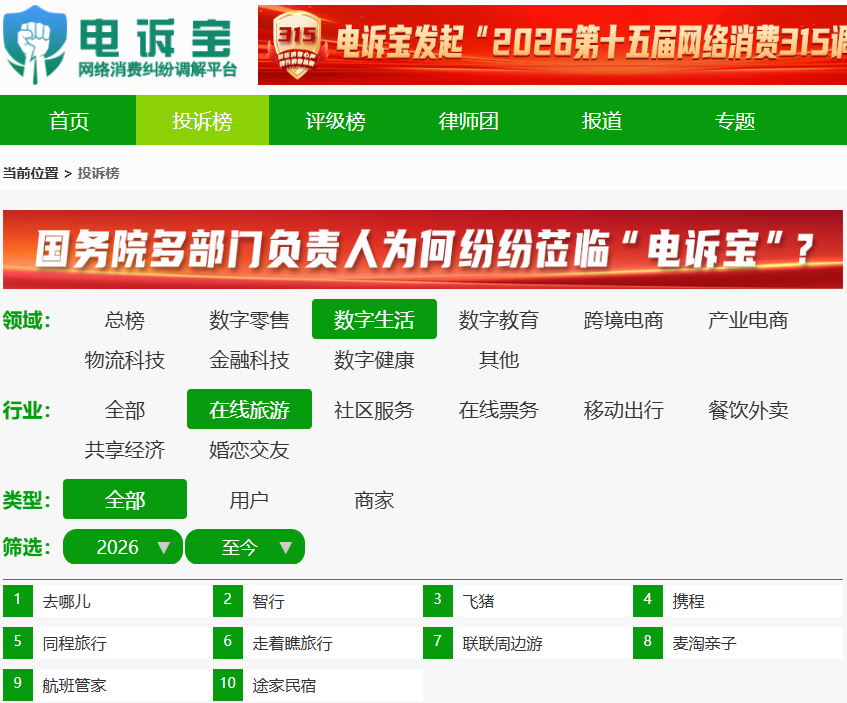Open the 2026第十五届网络消费315 top banner
847x703 pixels.
tap(552, 45)
